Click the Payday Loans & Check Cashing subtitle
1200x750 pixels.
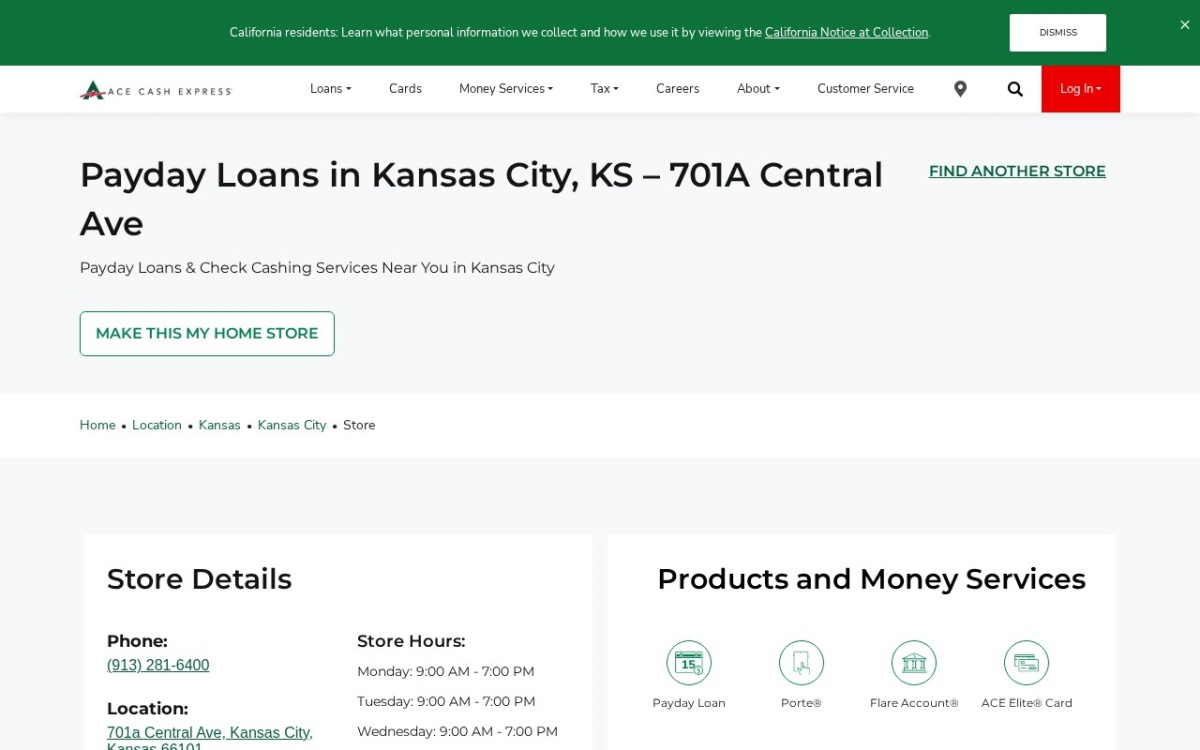(317, 268)
